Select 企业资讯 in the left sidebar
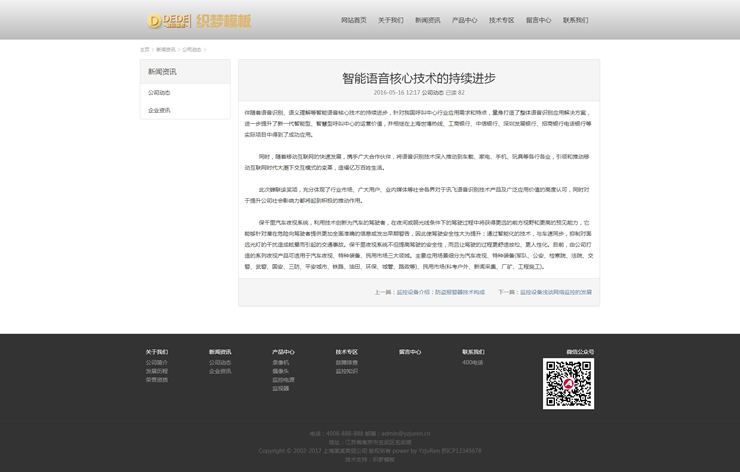The height and width of the screenshot is (472, 740). (159, 110)
